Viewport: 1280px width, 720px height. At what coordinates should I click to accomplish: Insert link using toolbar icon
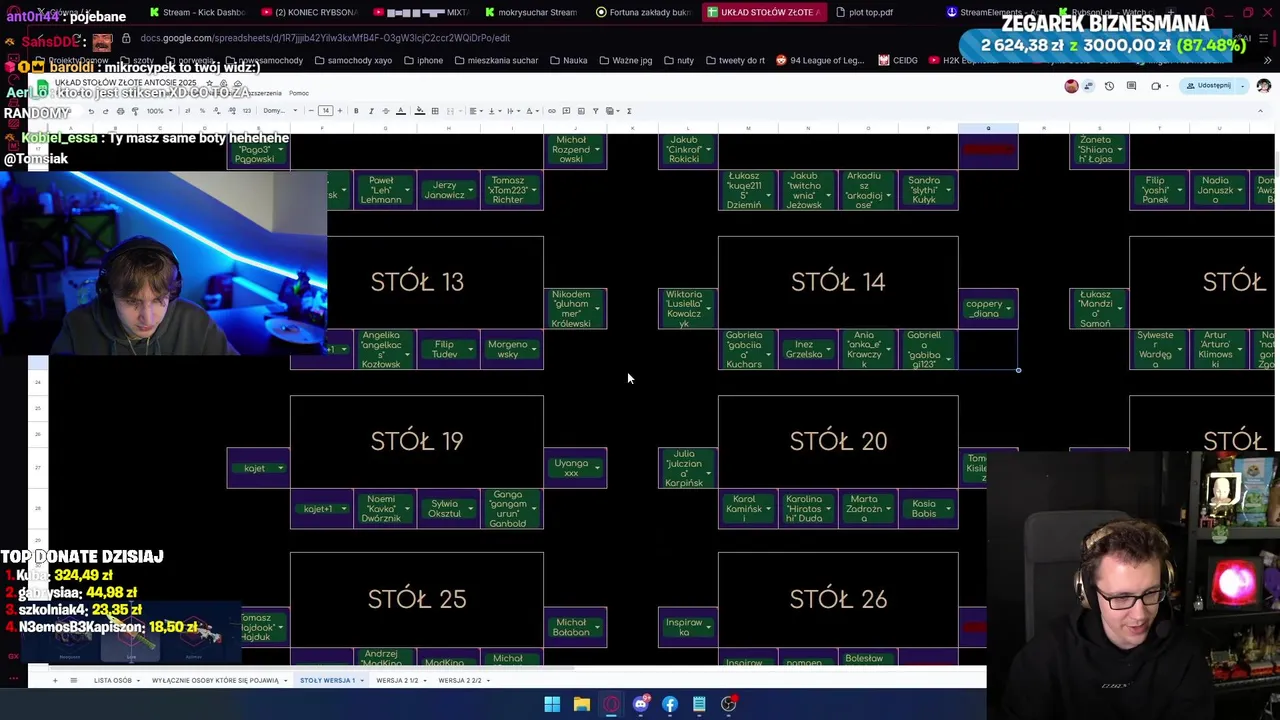(551, 111)
